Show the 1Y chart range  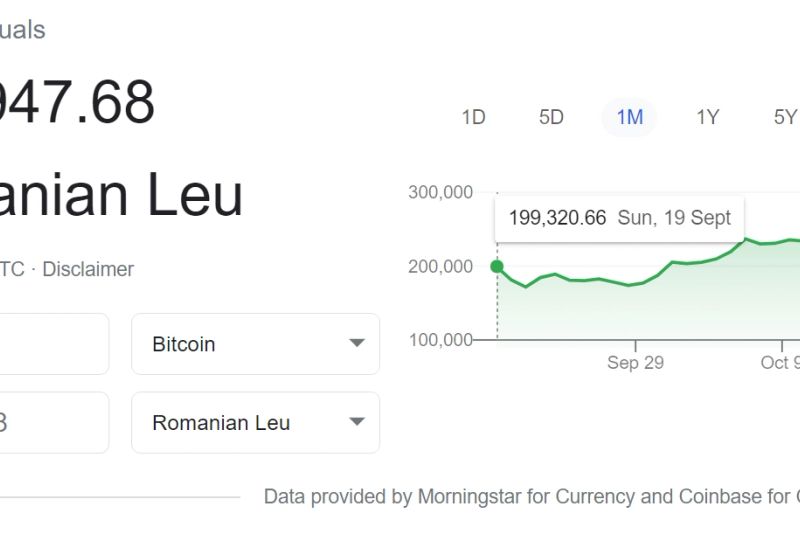(707, 117)
